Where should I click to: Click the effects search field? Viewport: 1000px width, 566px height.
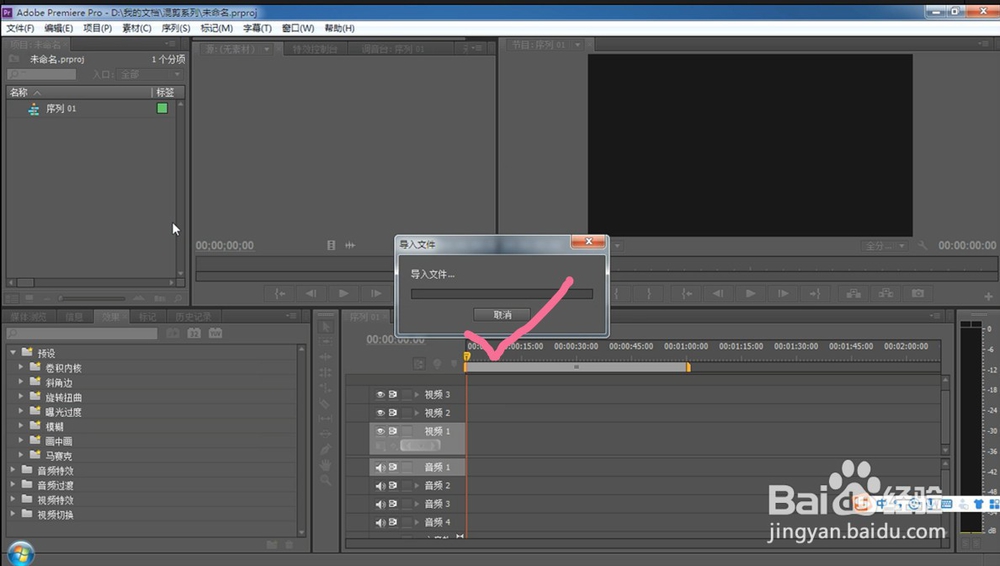tap(82, 333)
